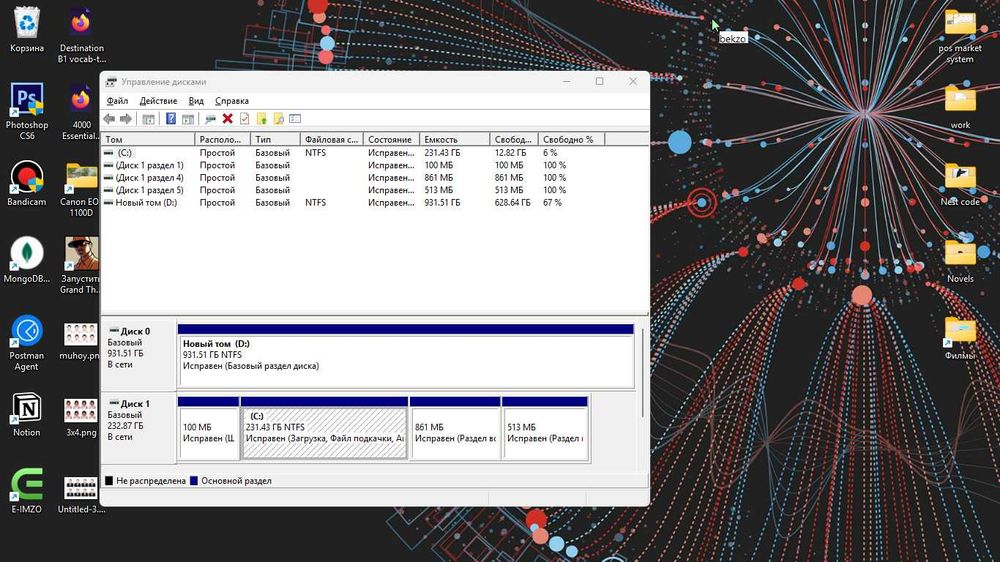Image resolution: width=1000 pixels, height=562 pixels.
Task: Select the Photoshop CS6 desktop shortcut
Action: [27, 112]
